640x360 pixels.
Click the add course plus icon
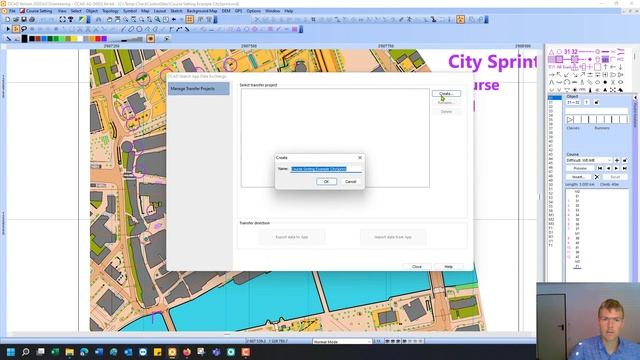[617, 160]
